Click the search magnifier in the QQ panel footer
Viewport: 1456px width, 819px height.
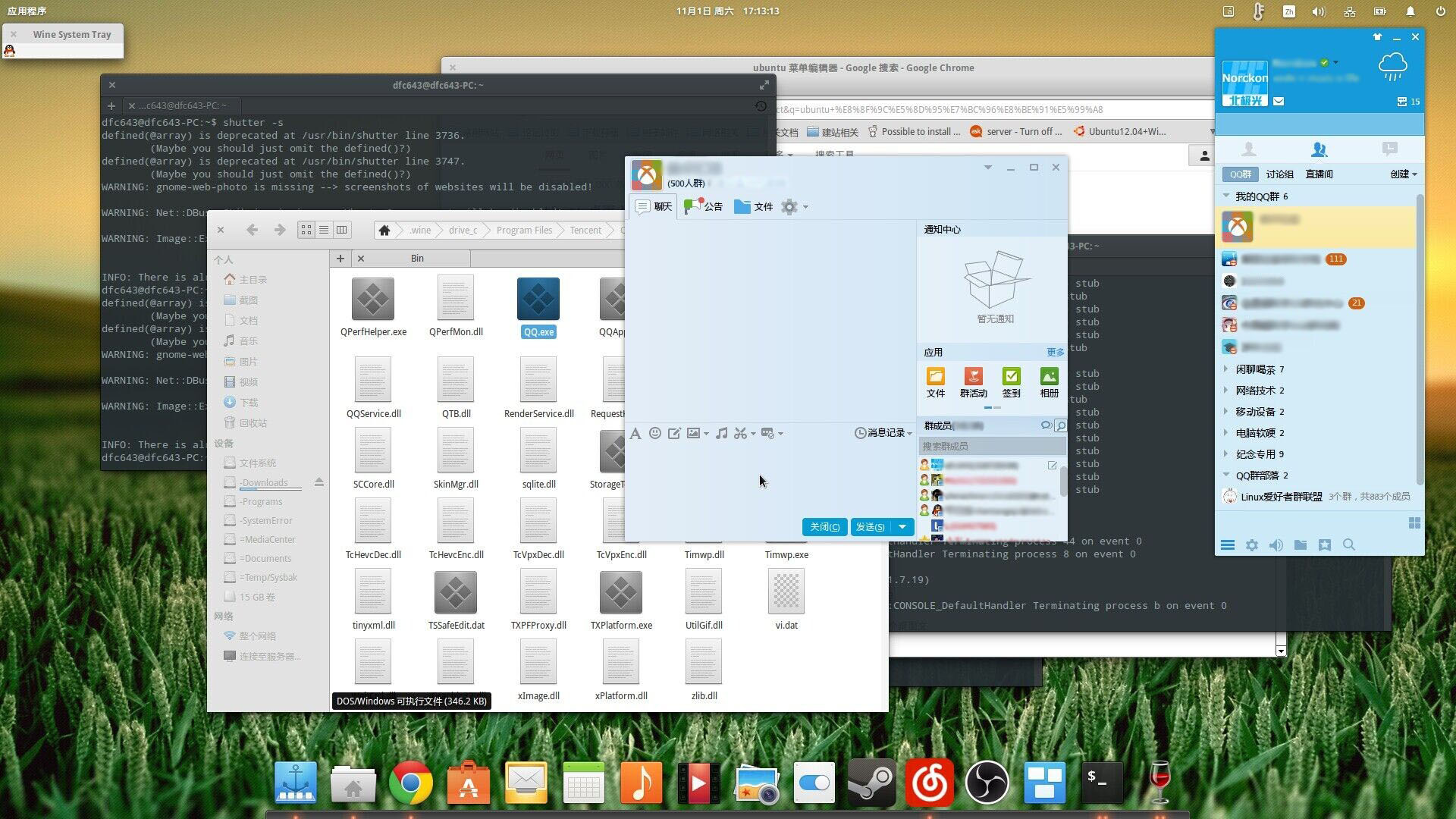[x=1349, y=545]
